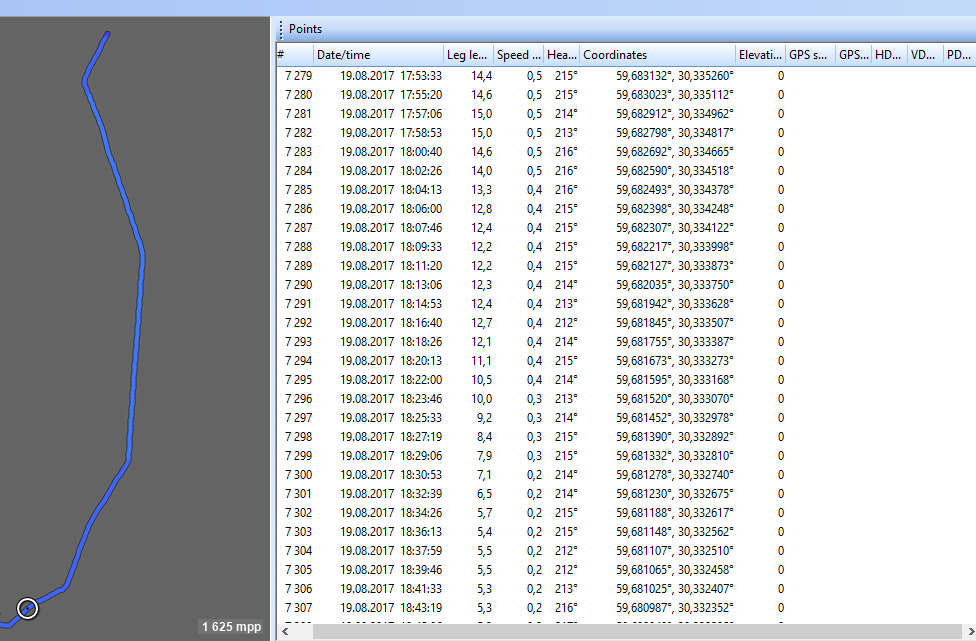Click the circular point marker on the track

[28, 608]
